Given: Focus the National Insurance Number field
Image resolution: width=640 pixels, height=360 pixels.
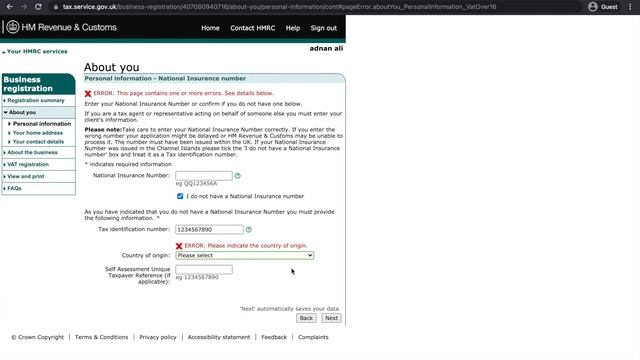Looking at the screenshot, I should coord(204,176).
